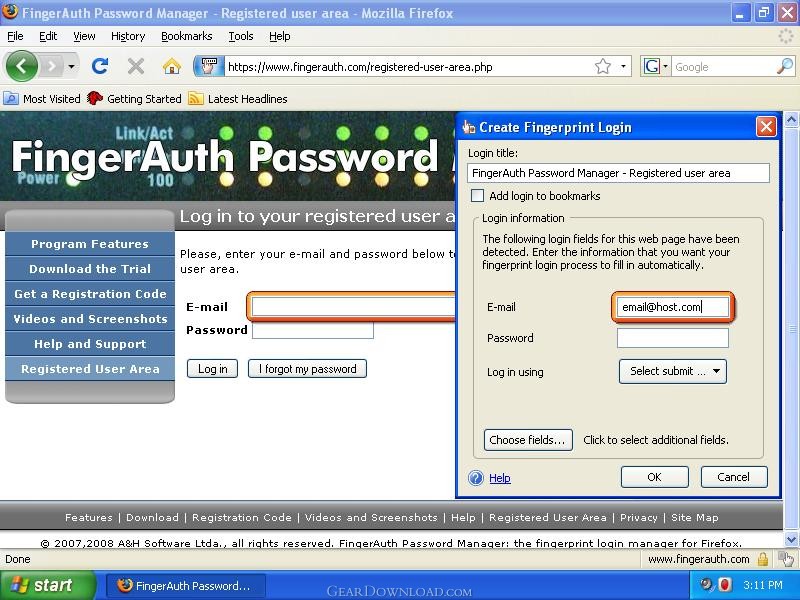Click the FingerAuth site identity icon in address bar
800x600 pixels.
click(209, 66)
